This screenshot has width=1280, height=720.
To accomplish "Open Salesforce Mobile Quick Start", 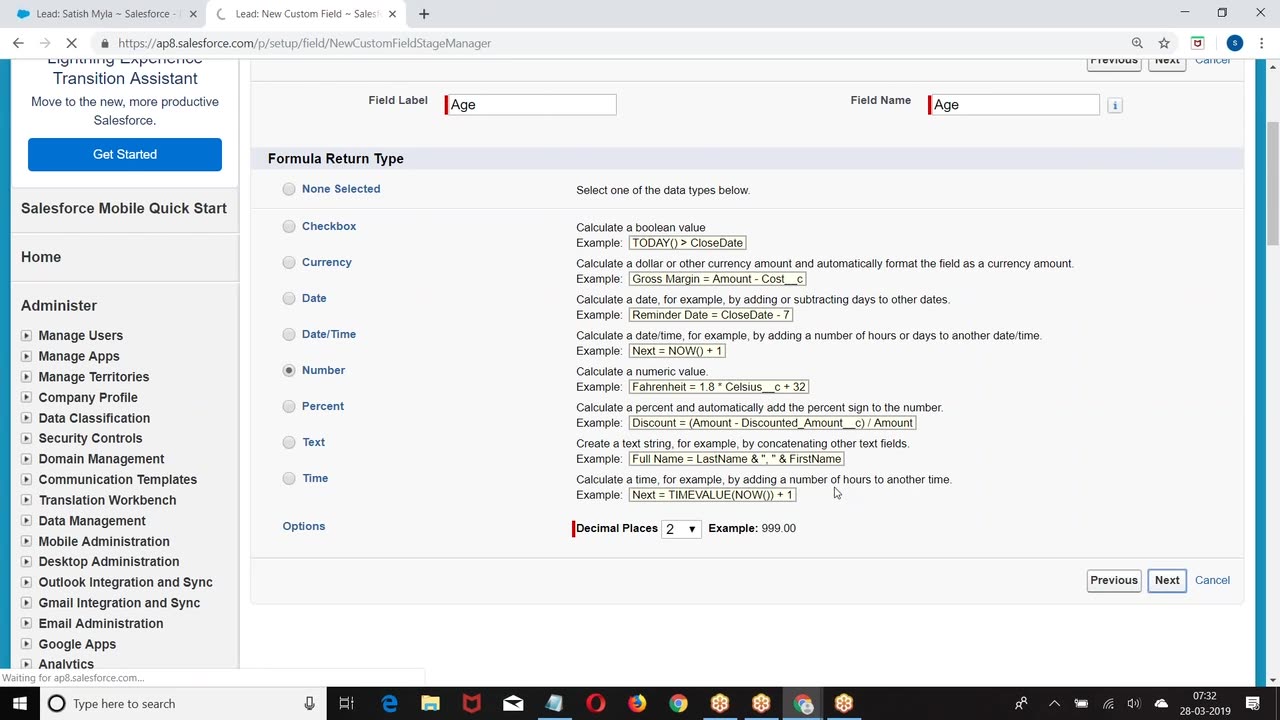I will point(124,208).
